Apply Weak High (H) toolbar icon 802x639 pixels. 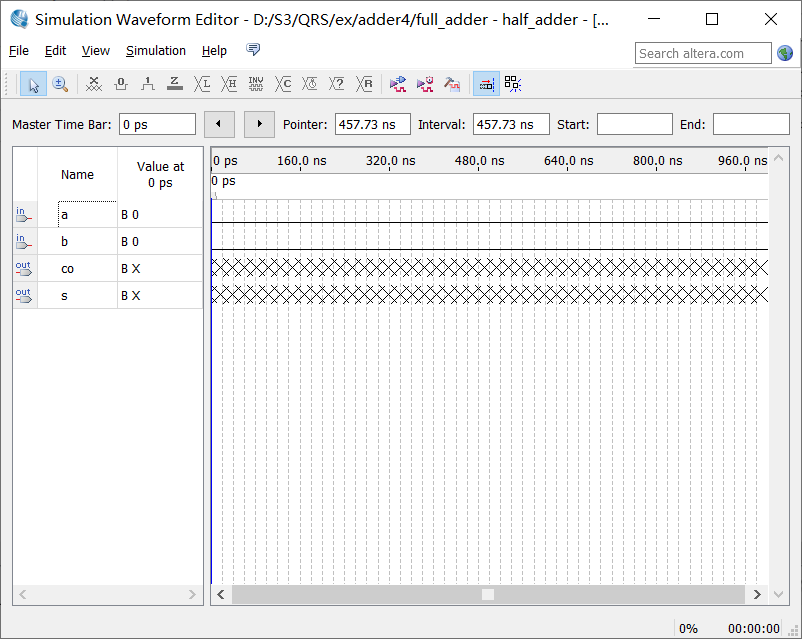pyautogui.click(x=229, y=84)
